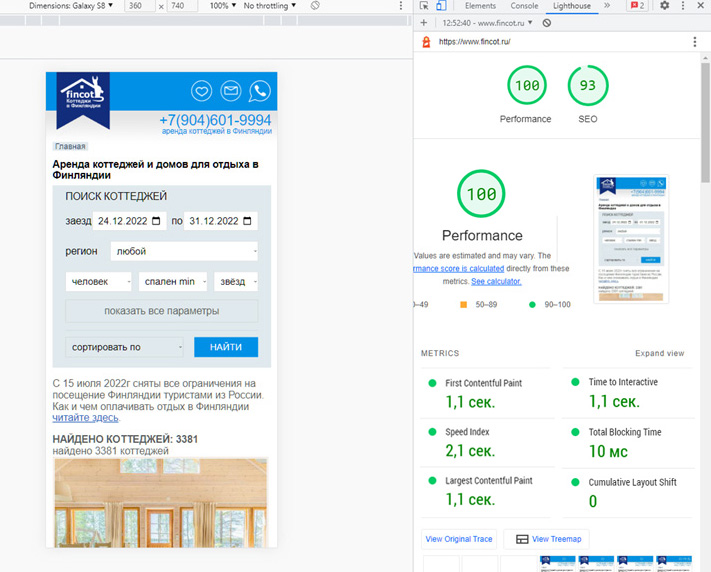The image size is (711, 572).
Task: Click the Total Blocking Time metric
Action: coord(628,443)
